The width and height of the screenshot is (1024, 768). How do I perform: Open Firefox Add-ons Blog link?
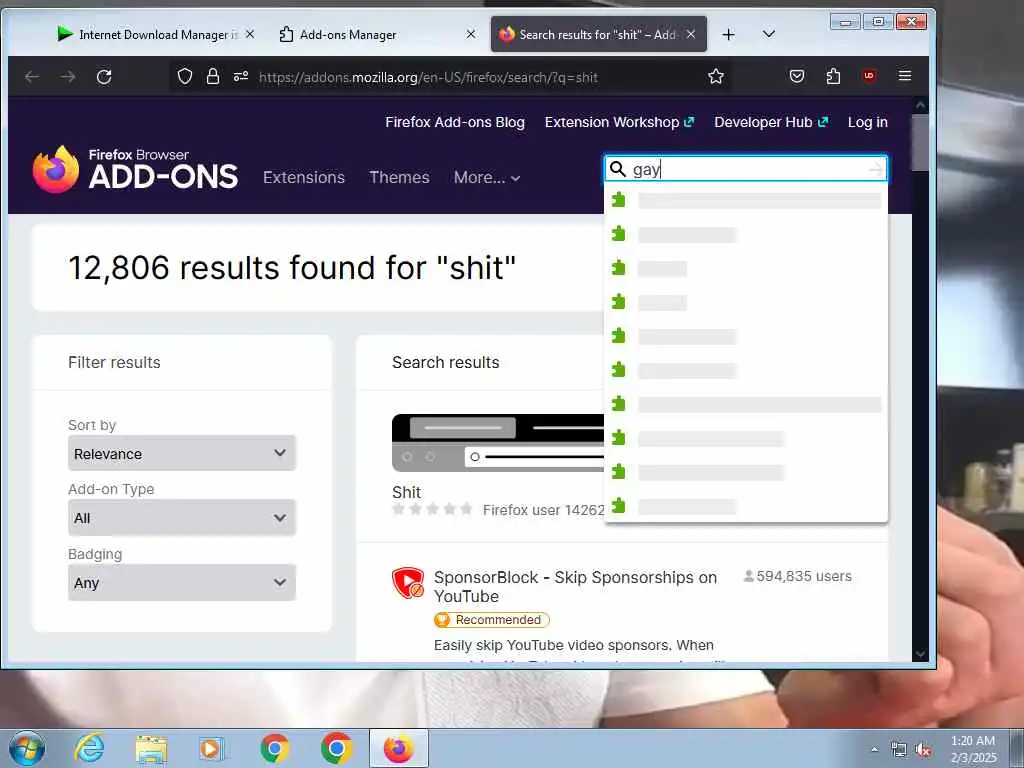pos(455,122)
